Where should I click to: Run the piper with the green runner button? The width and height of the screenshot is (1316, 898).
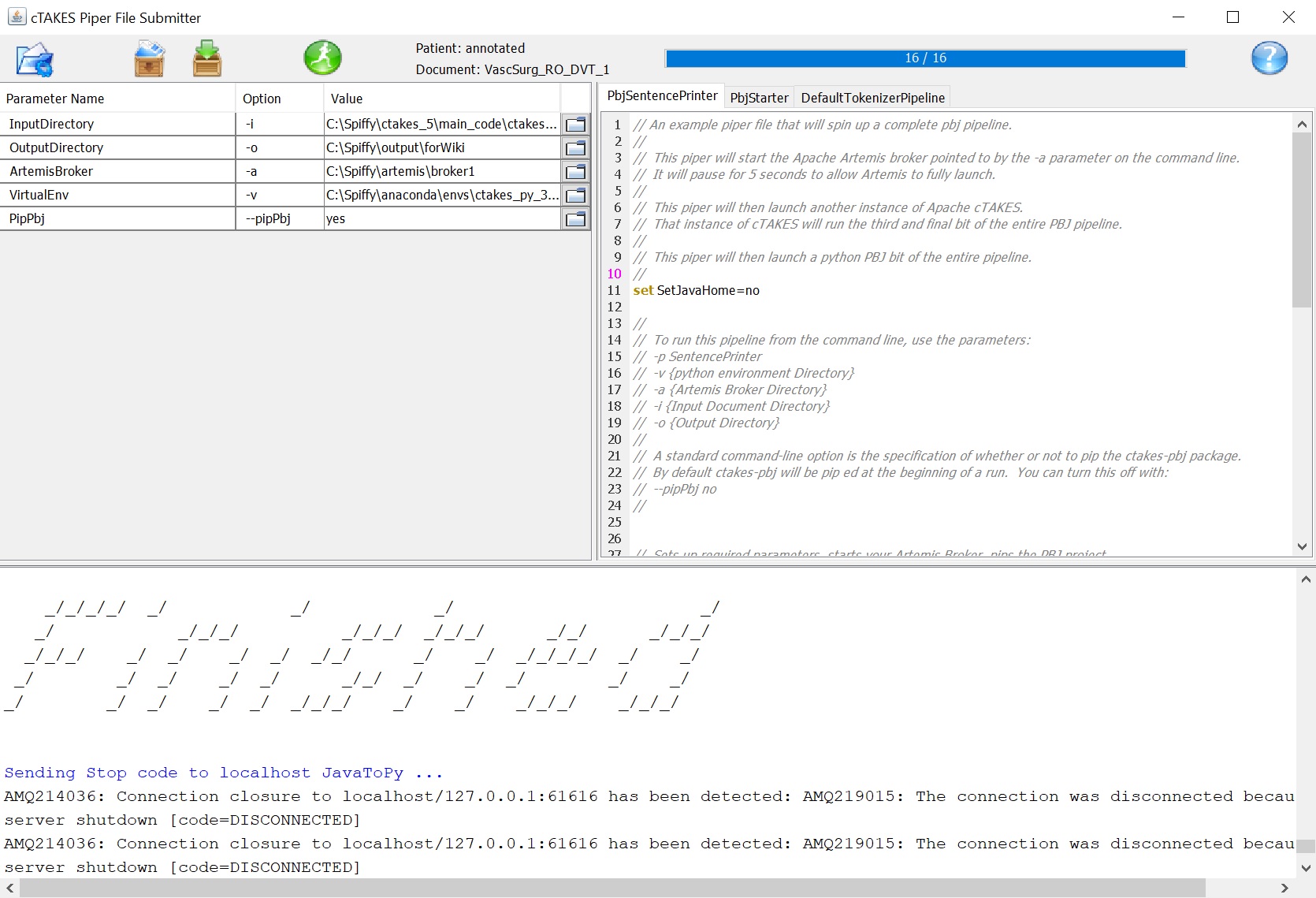[x=322, y=58]
